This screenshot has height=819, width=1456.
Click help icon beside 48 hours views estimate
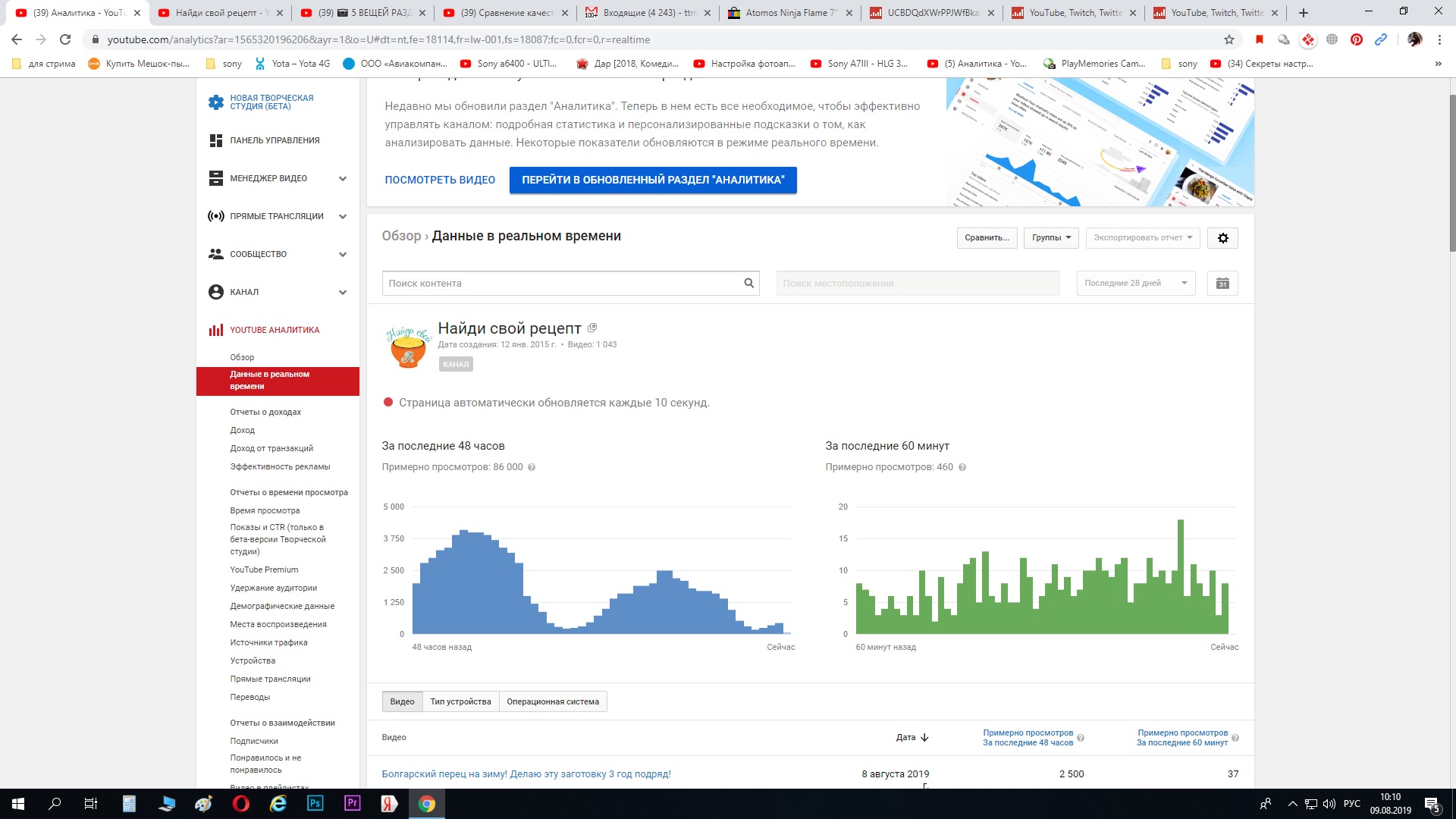point(532,467)
